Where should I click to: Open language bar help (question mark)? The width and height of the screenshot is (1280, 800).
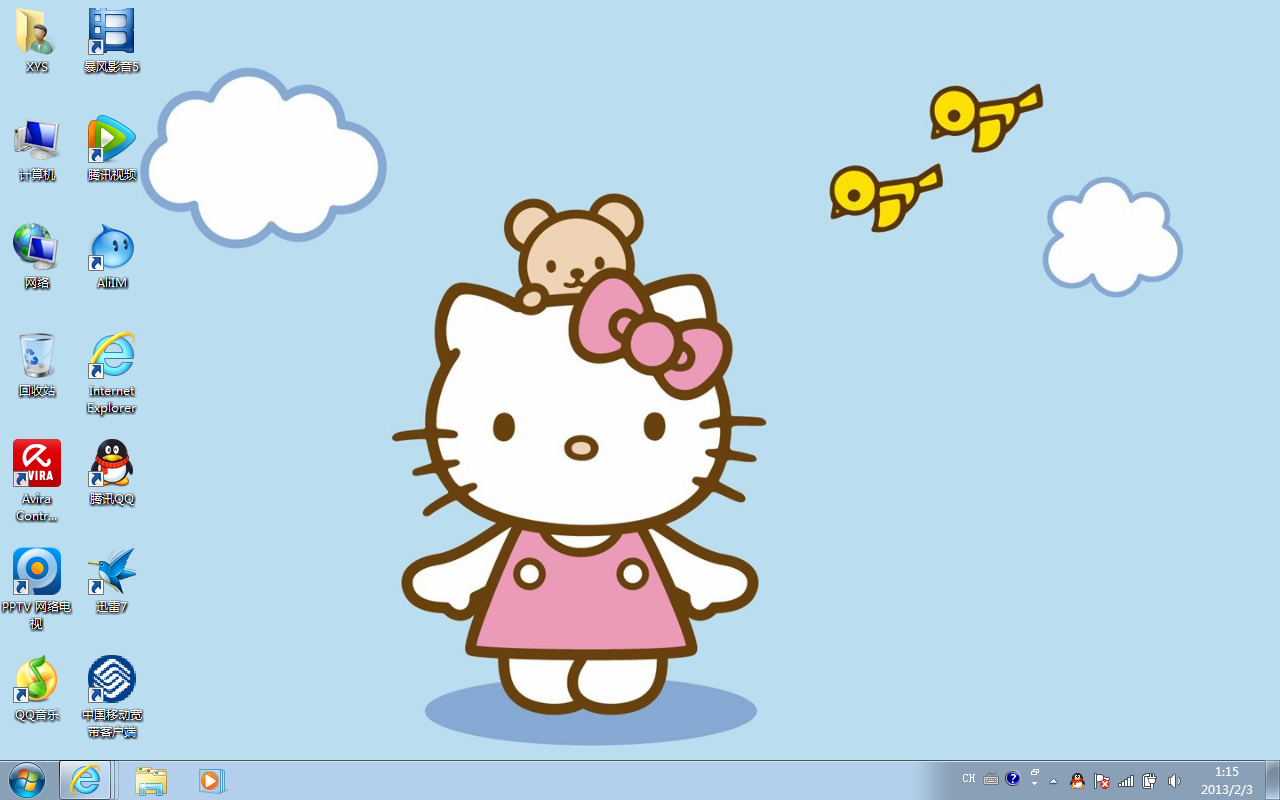click(1013, 778)
